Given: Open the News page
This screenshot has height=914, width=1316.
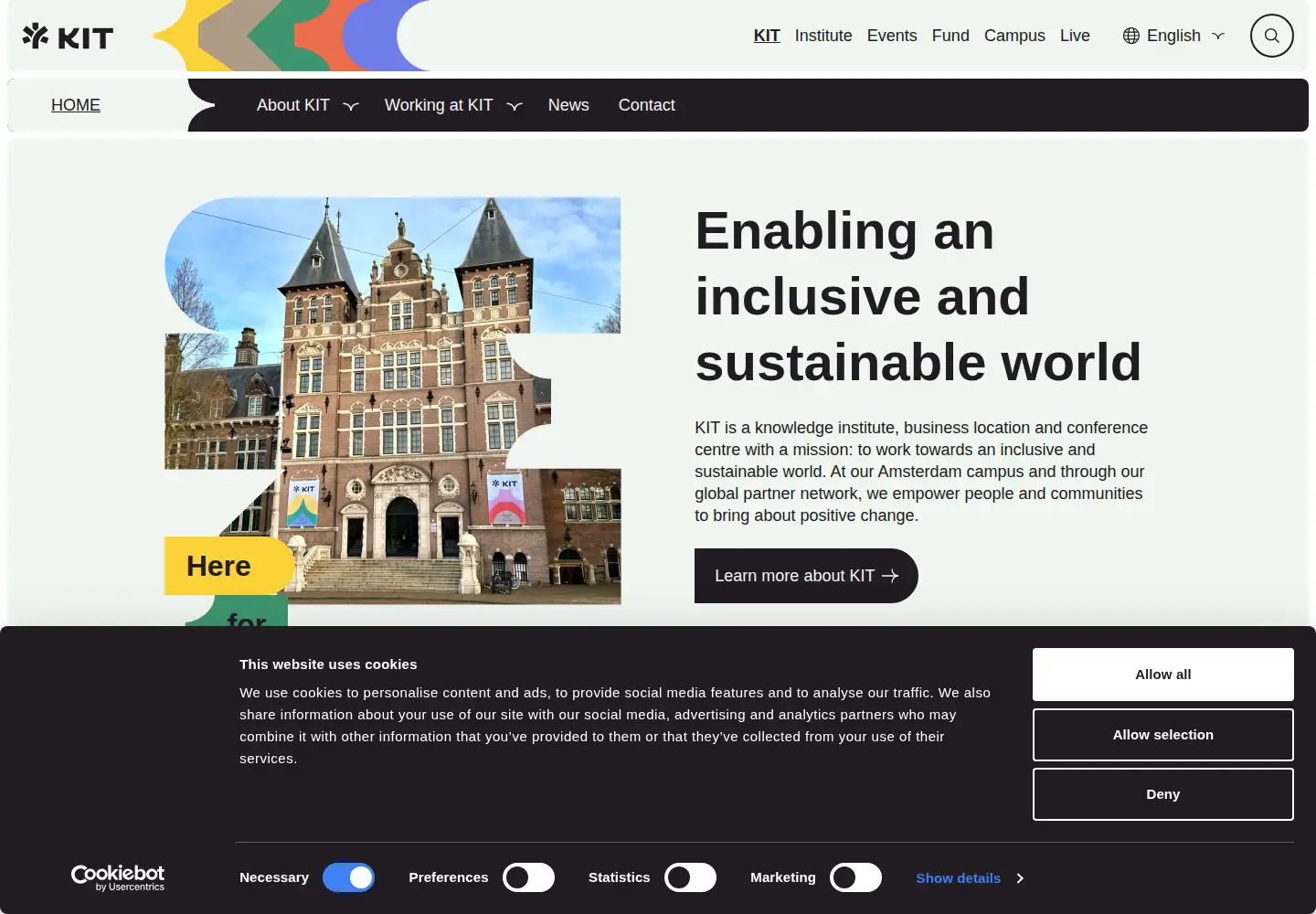Looking at the screenshot, I should [568, 105].
